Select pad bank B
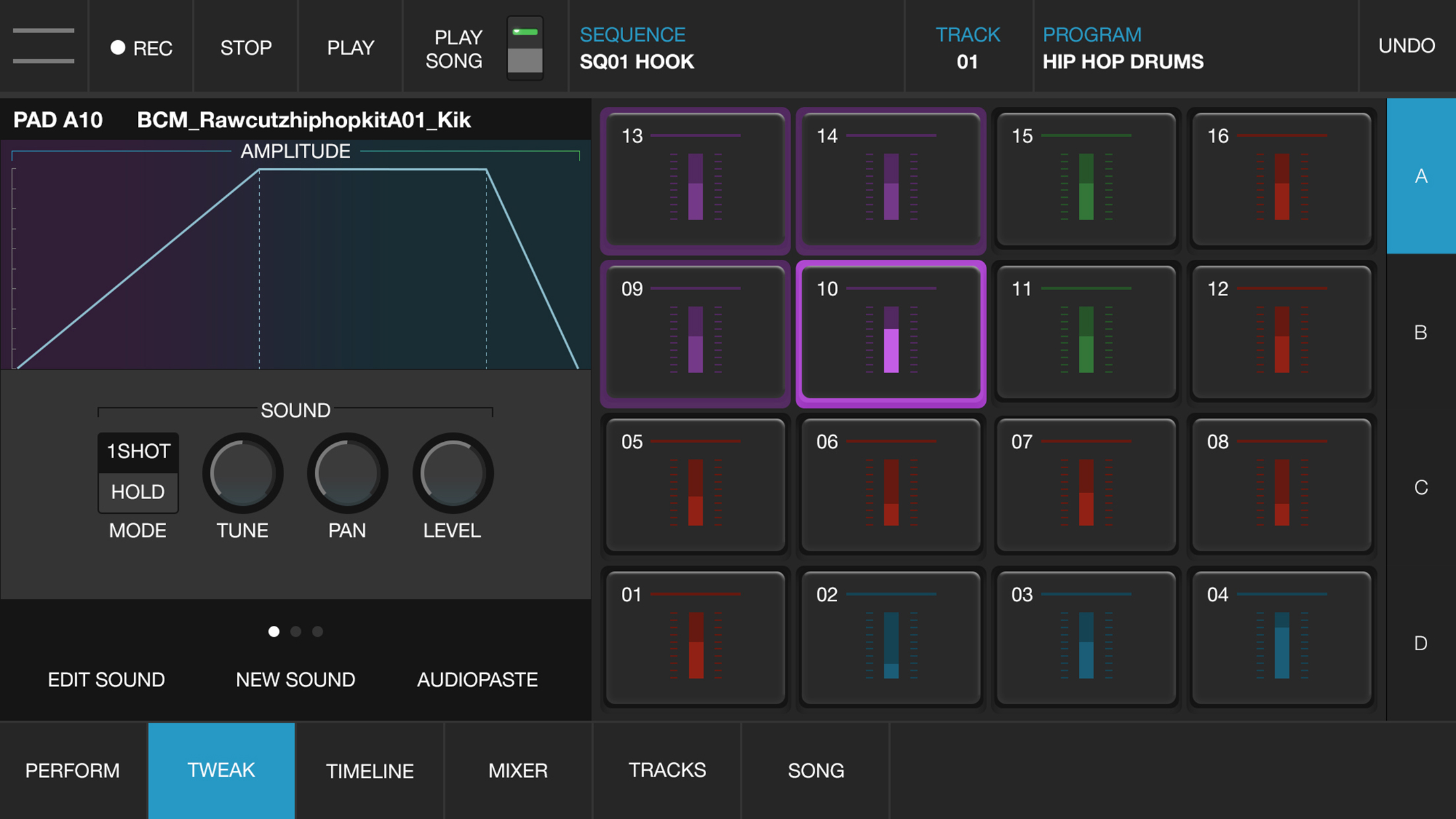Image resolution: width=1456 pixels, height=819 pixels. tap(1420, 332)
